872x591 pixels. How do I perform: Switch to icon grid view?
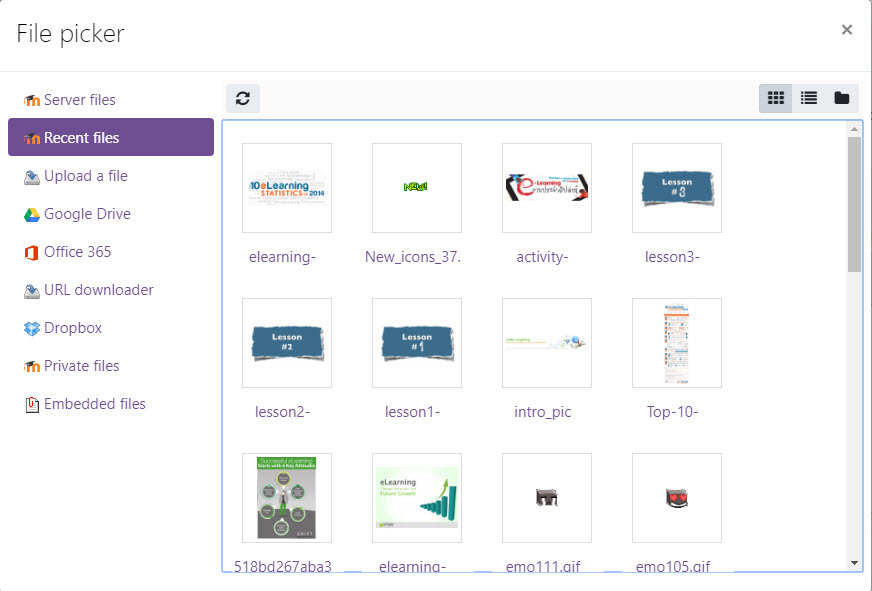coord(775,98)
